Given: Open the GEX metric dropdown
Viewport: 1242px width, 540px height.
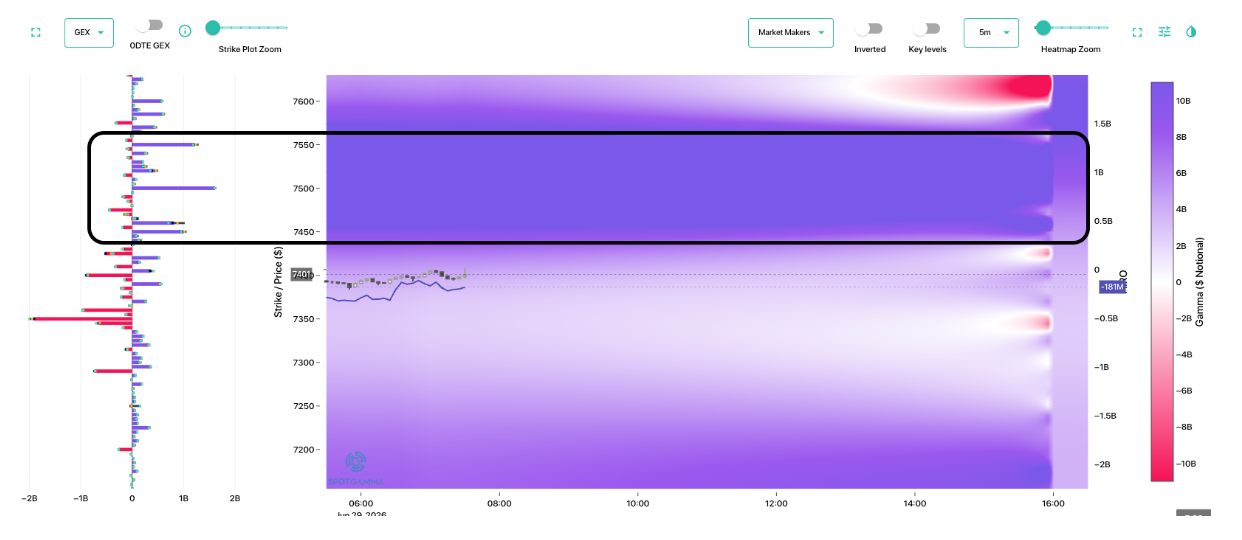Looking at the screenshot, I should 89,33.
